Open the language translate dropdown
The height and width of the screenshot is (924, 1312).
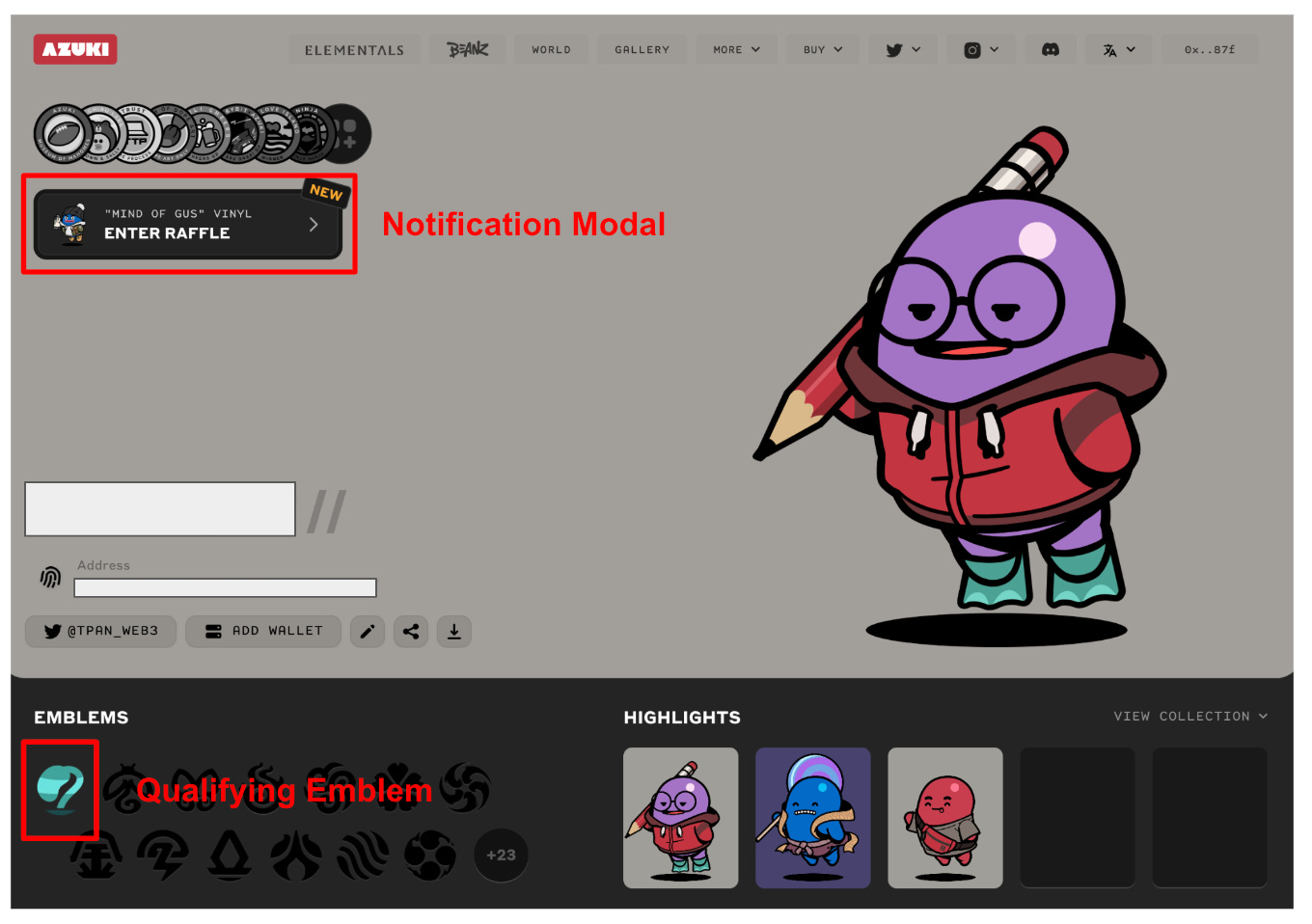coord(1119,49)
